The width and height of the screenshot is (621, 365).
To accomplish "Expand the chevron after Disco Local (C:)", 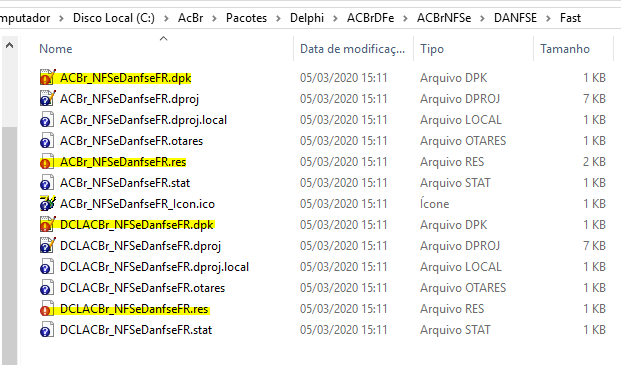I will click(166, 18).
